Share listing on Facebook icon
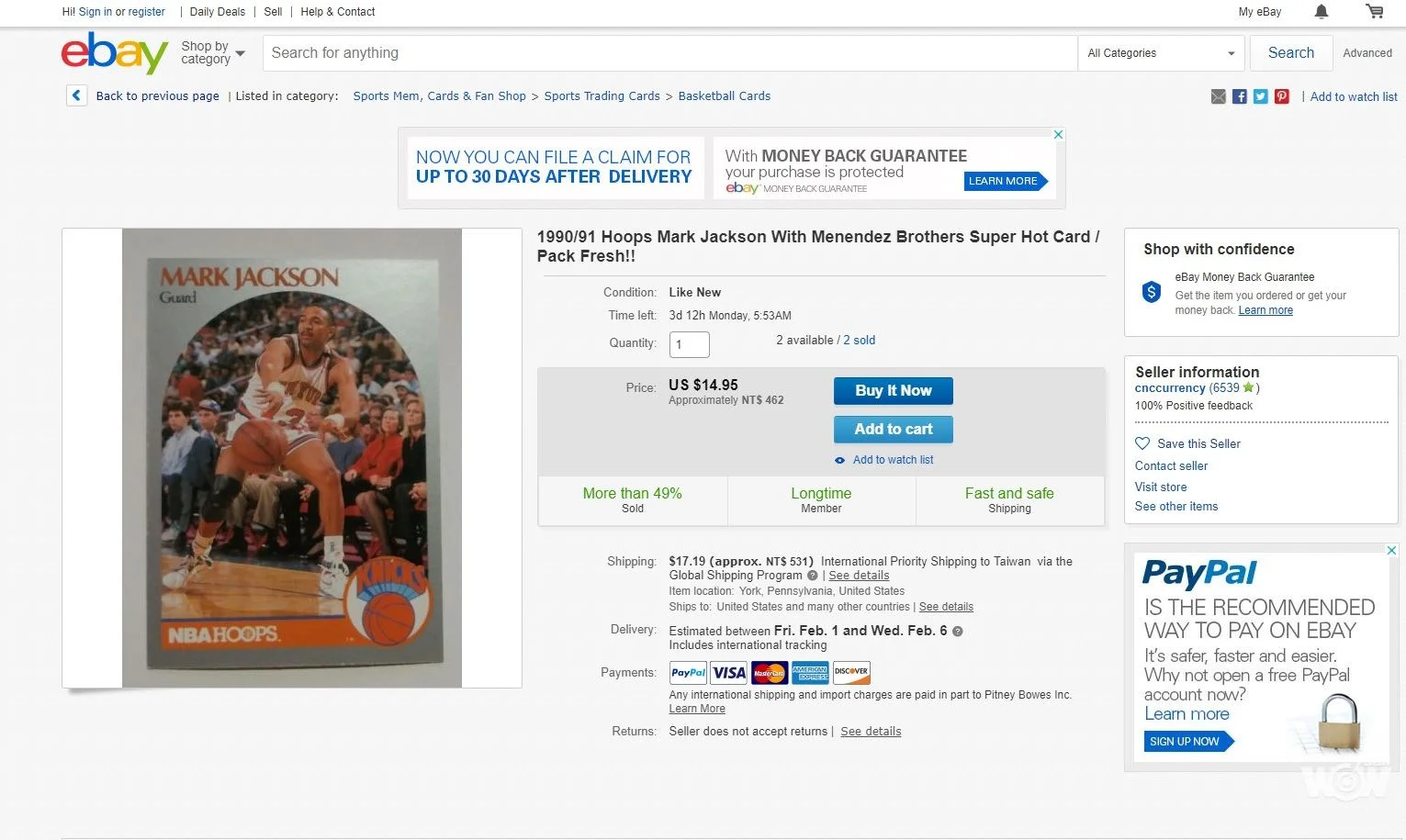The width and height of the screenshot is (1406, 840). 1240,96
